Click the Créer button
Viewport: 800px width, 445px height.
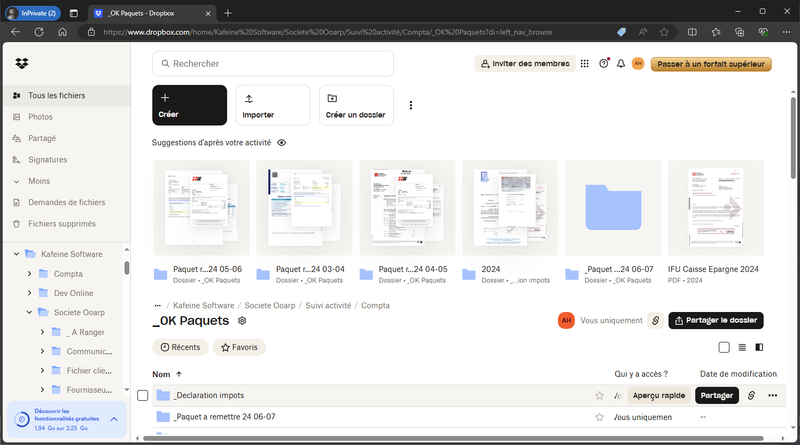click(x=189, y=105)
